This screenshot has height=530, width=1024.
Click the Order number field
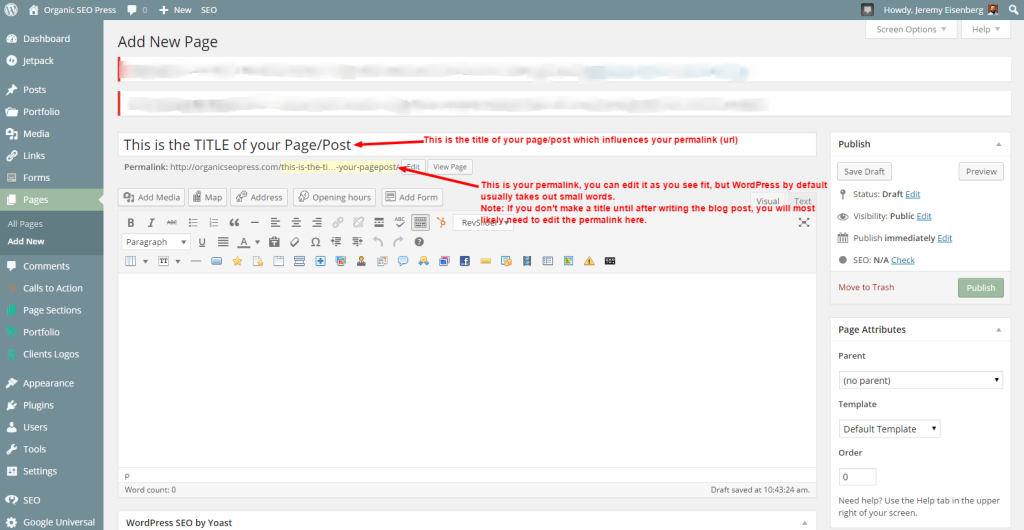click(x=857, y=476)
